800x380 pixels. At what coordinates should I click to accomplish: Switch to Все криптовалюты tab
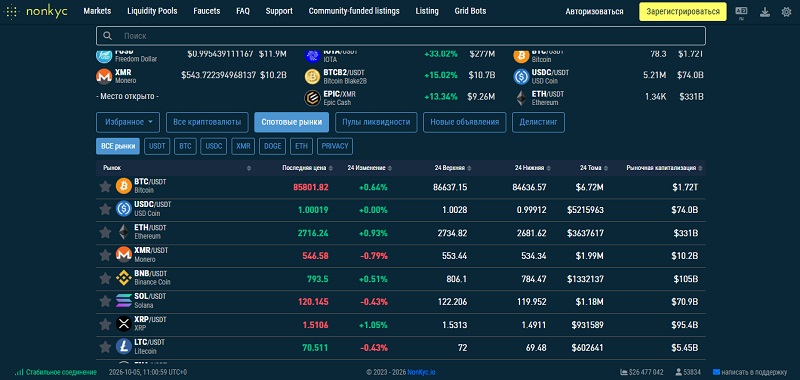[x=207, y=122]
